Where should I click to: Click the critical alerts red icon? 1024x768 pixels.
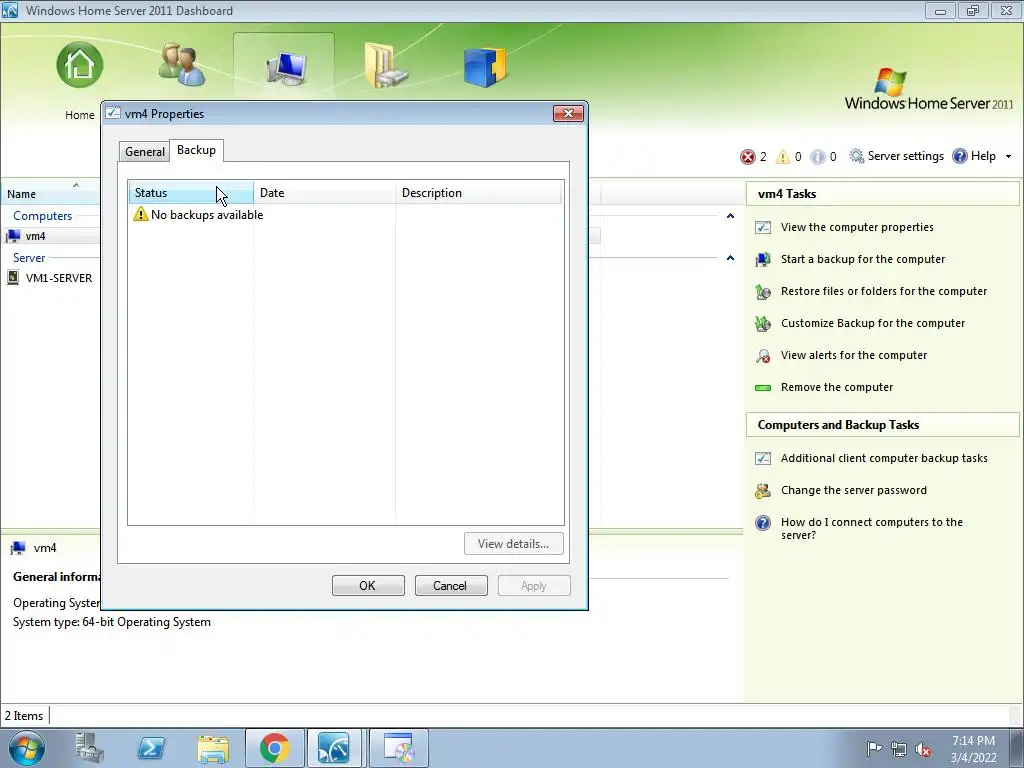point(747,157)
